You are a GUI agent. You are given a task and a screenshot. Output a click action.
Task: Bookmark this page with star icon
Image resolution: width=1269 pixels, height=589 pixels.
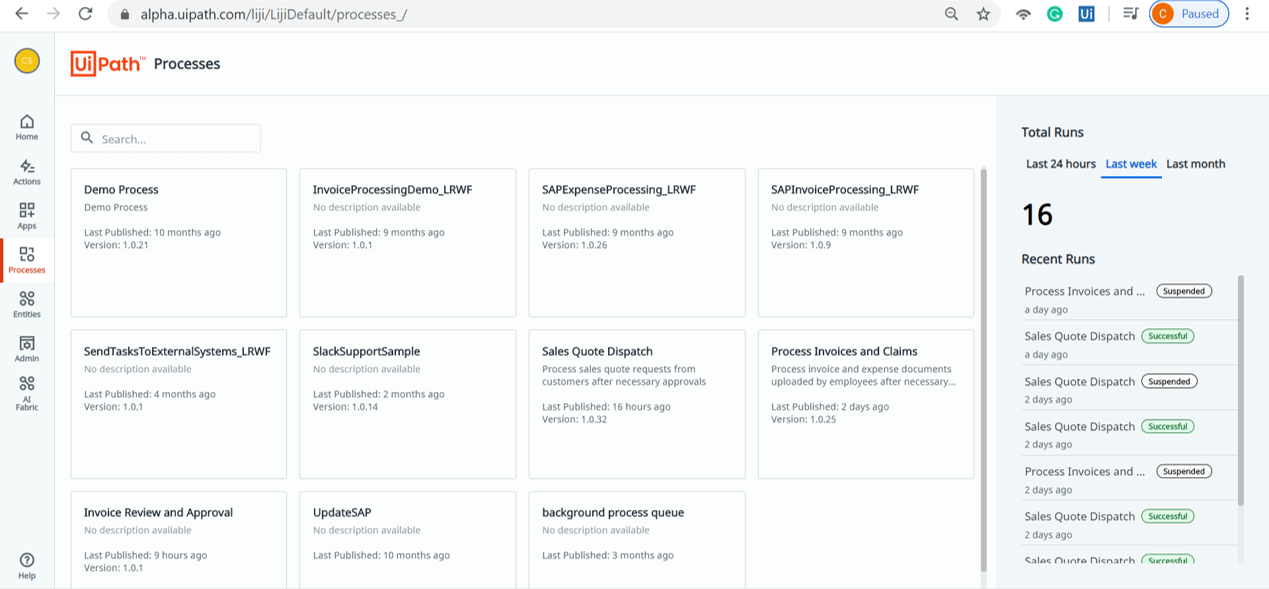pyautogui.click(x=983, y=14)
